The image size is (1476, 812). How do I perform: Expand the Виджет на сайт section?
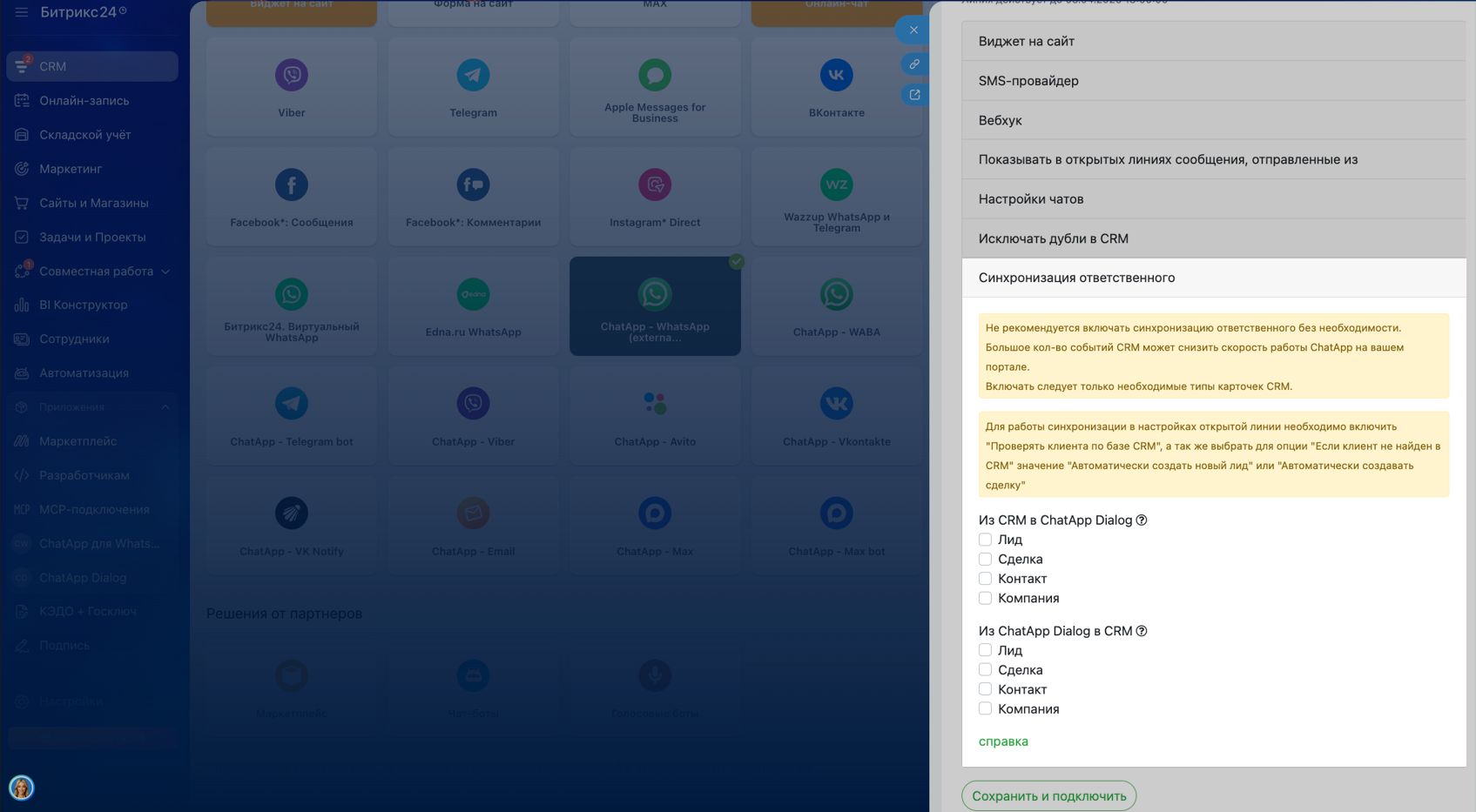[1213, 41]
